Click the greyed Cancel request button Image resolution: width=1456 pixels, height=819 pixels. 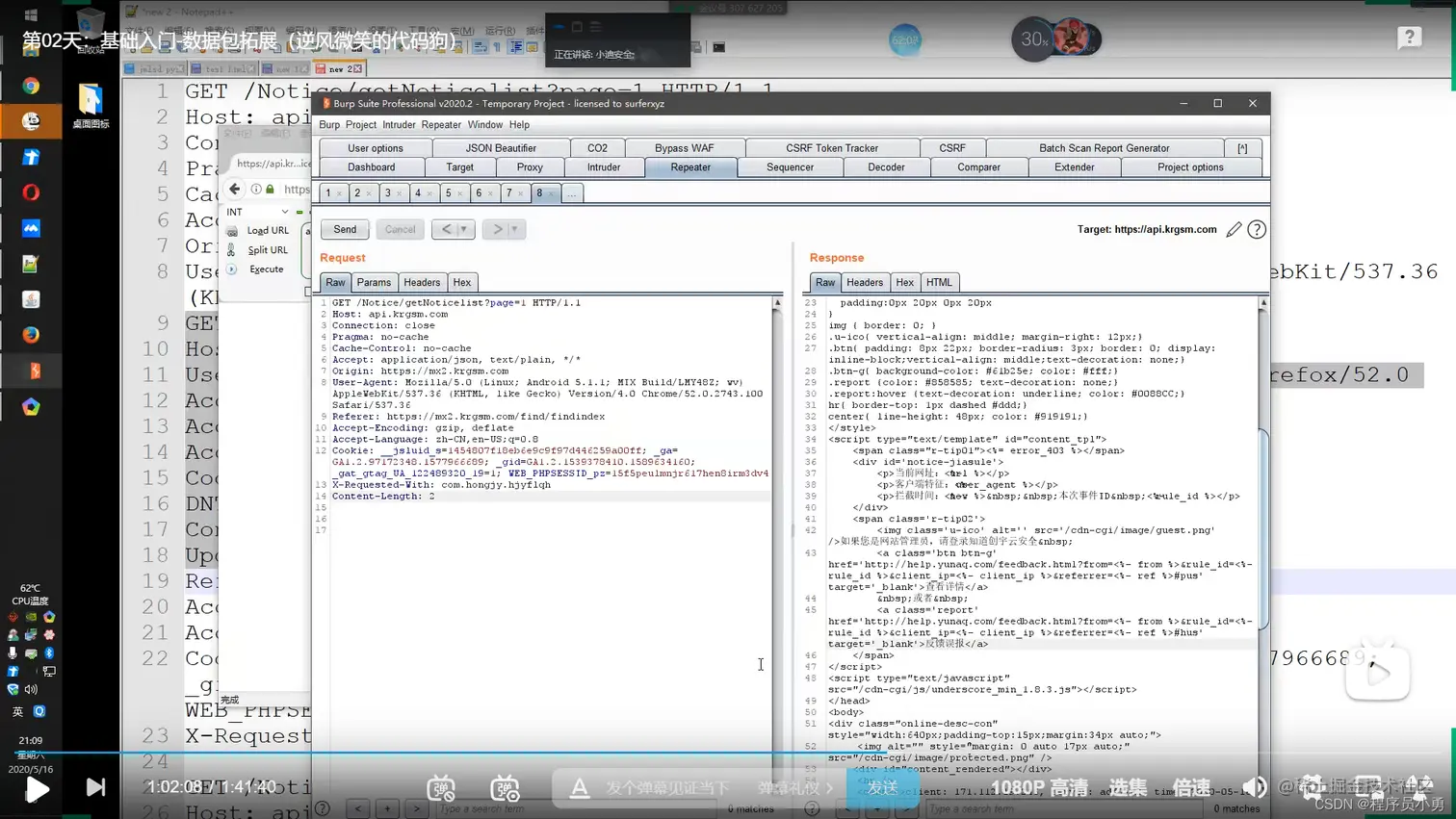coord(400,229)
